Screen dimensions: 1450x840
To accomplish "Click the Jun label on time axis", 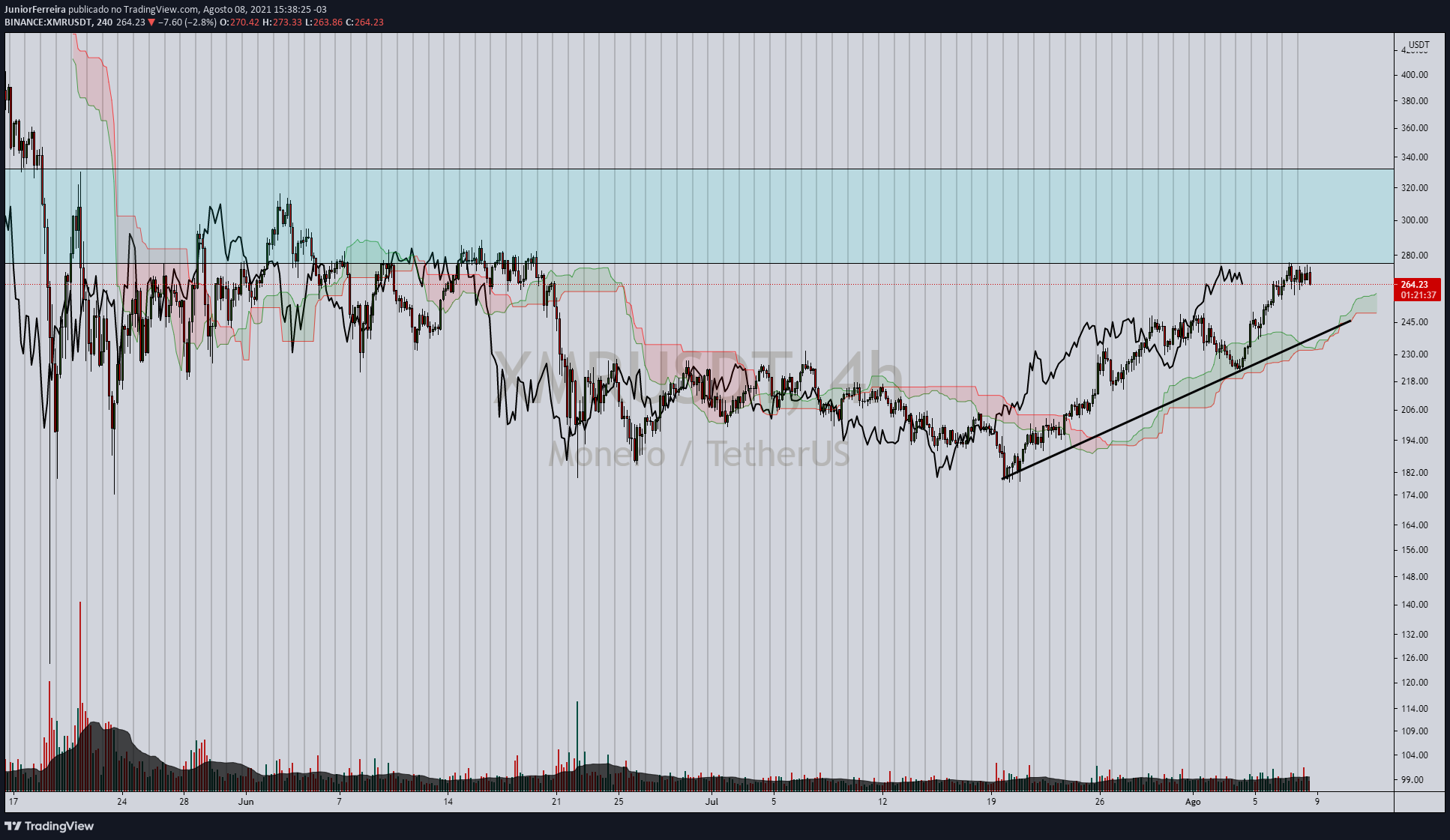I will coord(246,802).
